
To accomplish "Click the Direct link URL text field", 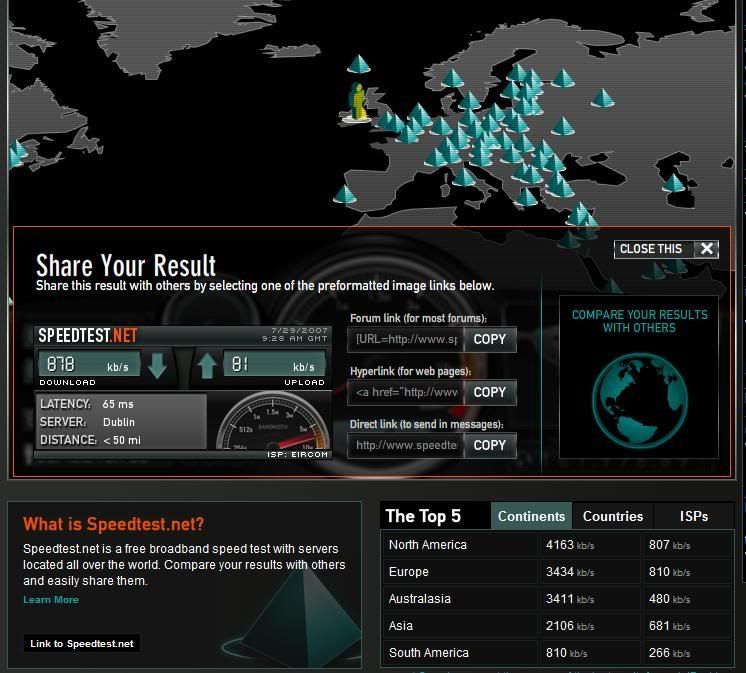I will pos(406,445).
